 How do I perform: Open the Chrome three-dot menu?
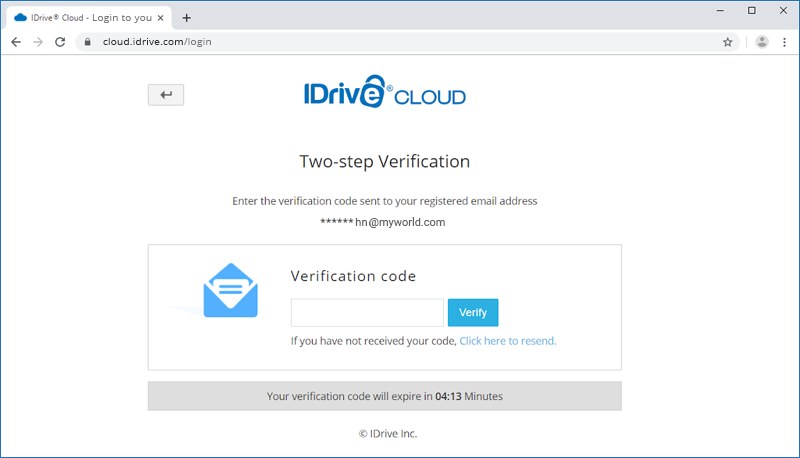pyautogui.click(x=784, y=42)
